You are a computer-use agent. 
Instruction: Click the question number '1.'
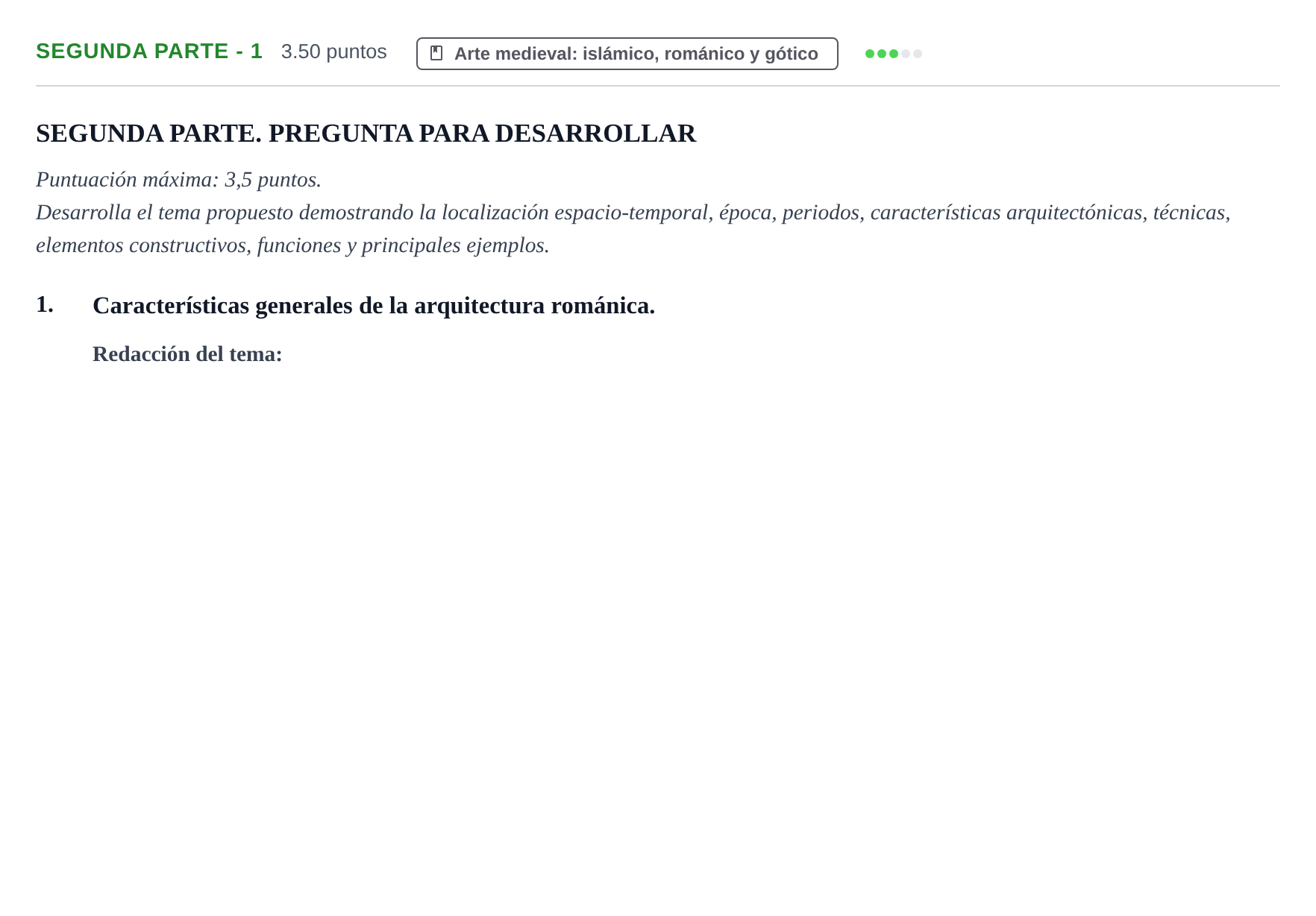point(45,304)
